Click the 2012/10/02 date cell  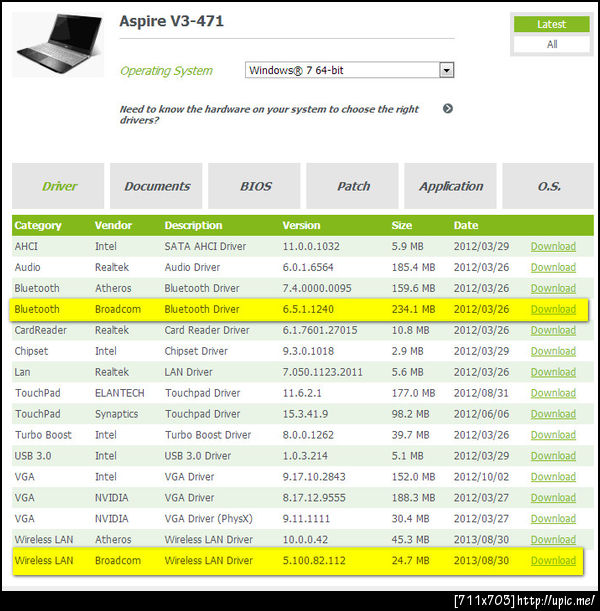click(x=481, y=477)
